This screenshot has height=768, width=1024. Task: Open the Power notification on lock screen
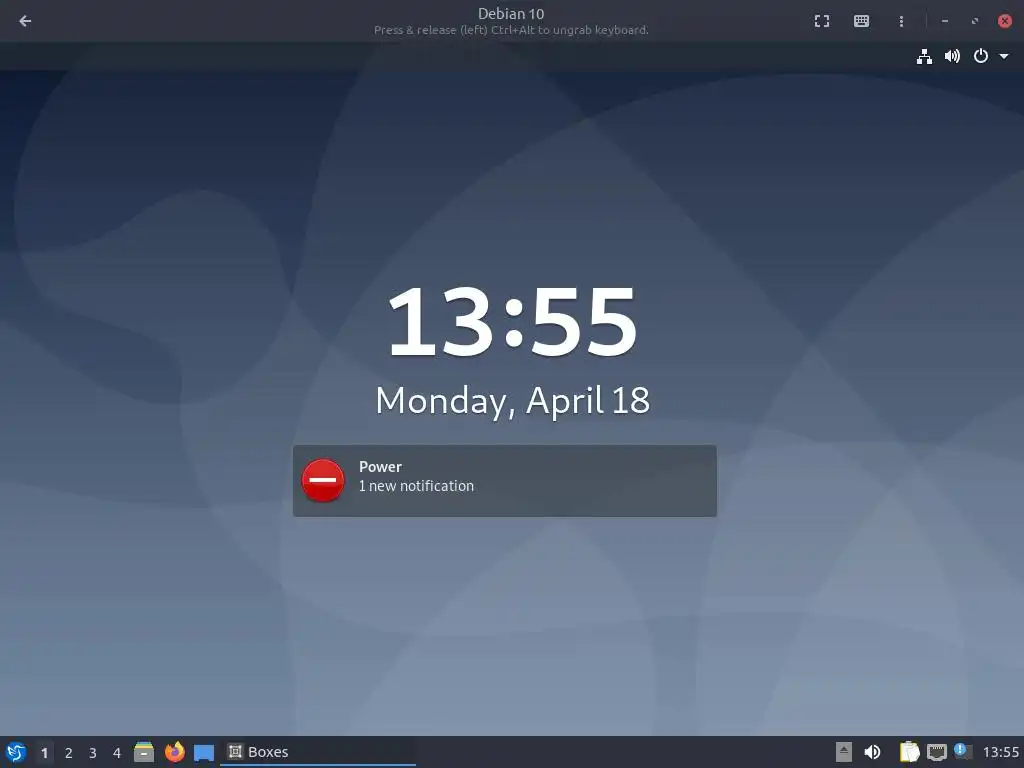pyautogui.click(x=504, y=481)
